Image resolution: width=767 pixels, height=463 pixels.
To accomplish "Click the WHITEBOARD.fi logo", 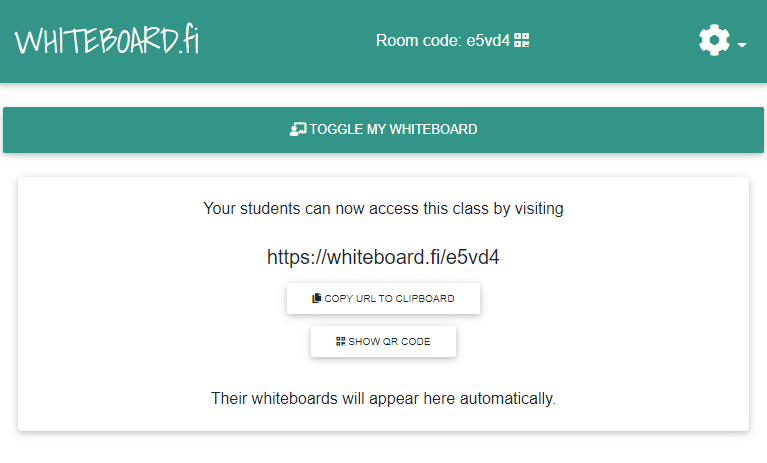I will (107, 40).
